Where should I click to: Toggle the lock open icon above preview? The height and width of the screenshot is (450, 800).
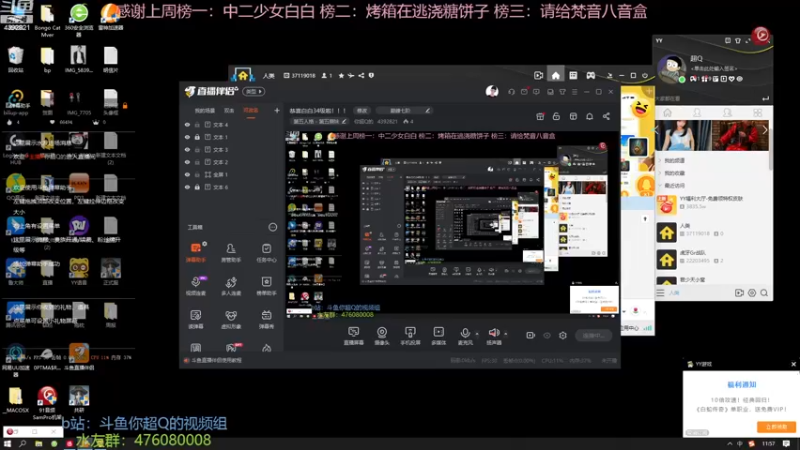pos(556,117)
